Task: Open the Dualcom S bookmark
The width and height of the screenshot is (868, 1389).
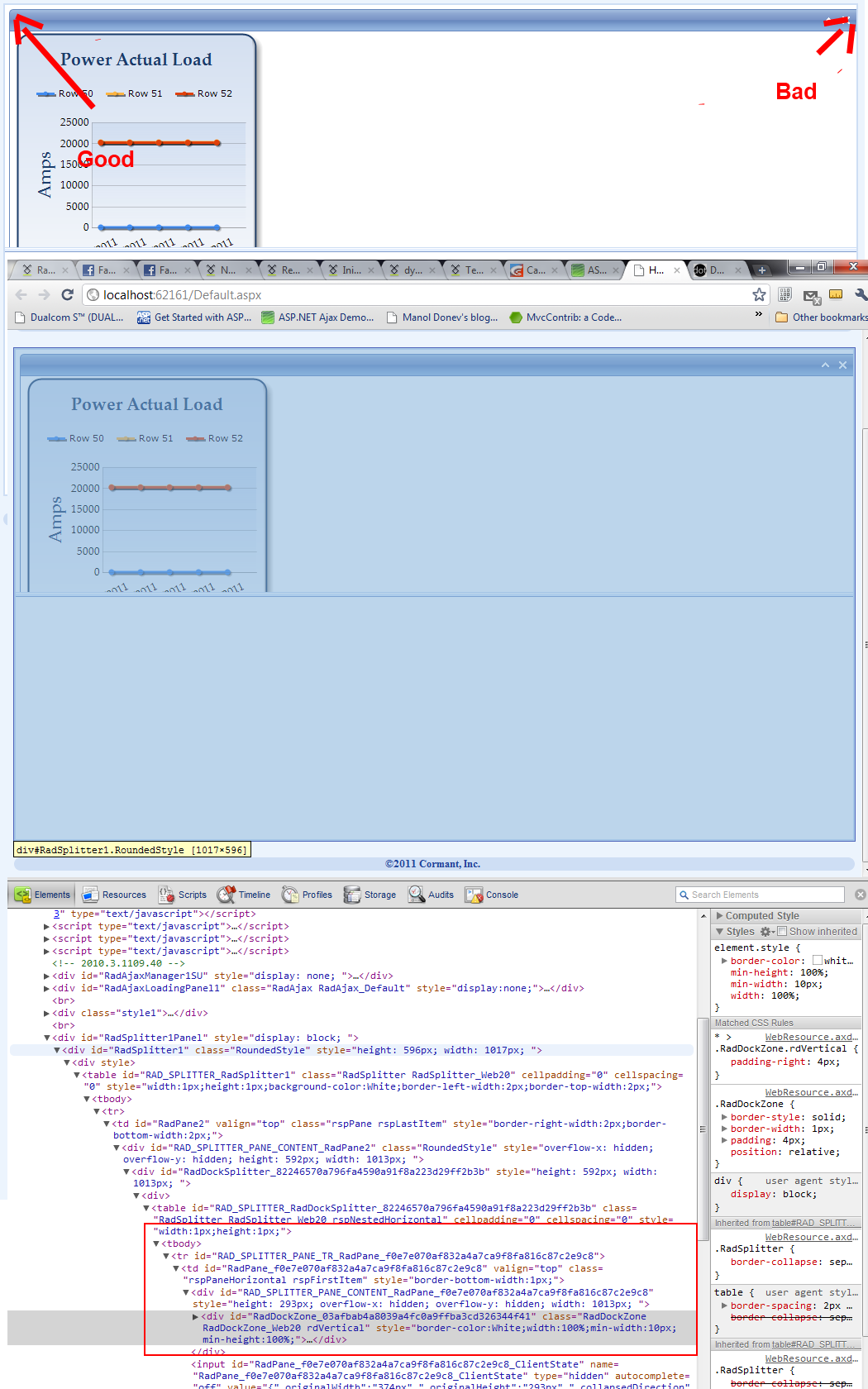Action: point(69,317)
